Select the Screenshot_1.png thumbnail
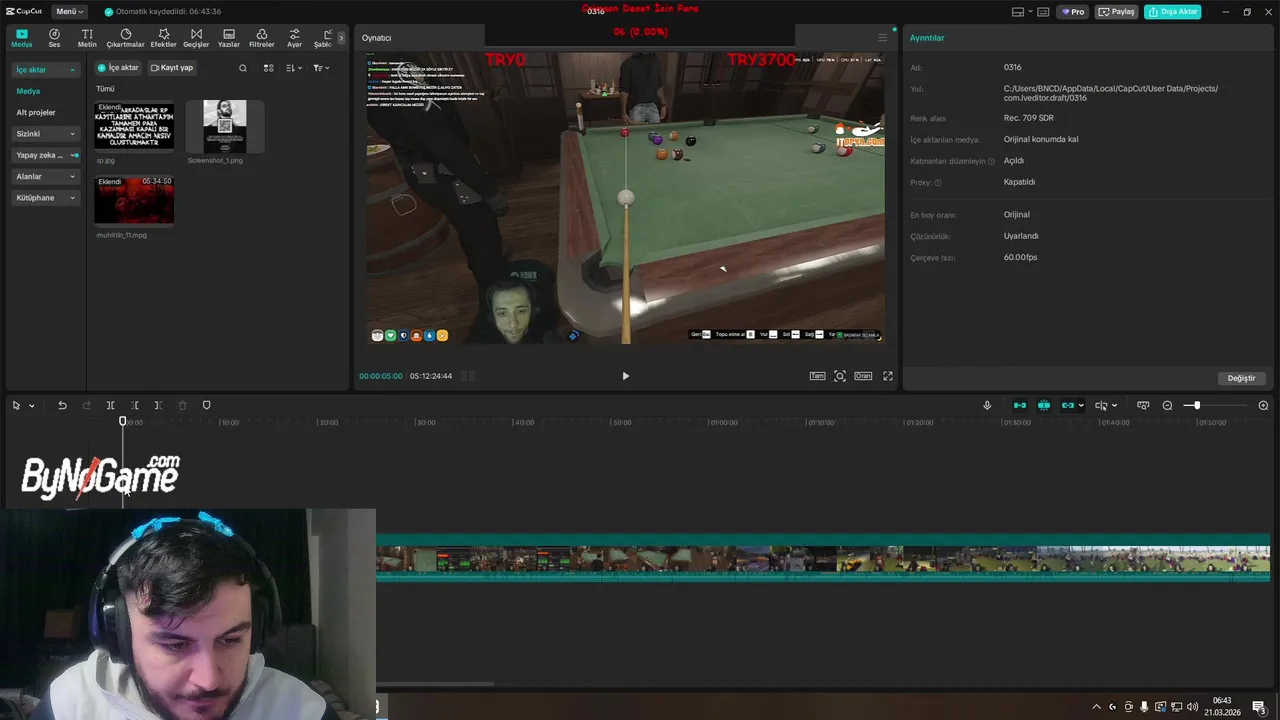 tap(225, 126)
